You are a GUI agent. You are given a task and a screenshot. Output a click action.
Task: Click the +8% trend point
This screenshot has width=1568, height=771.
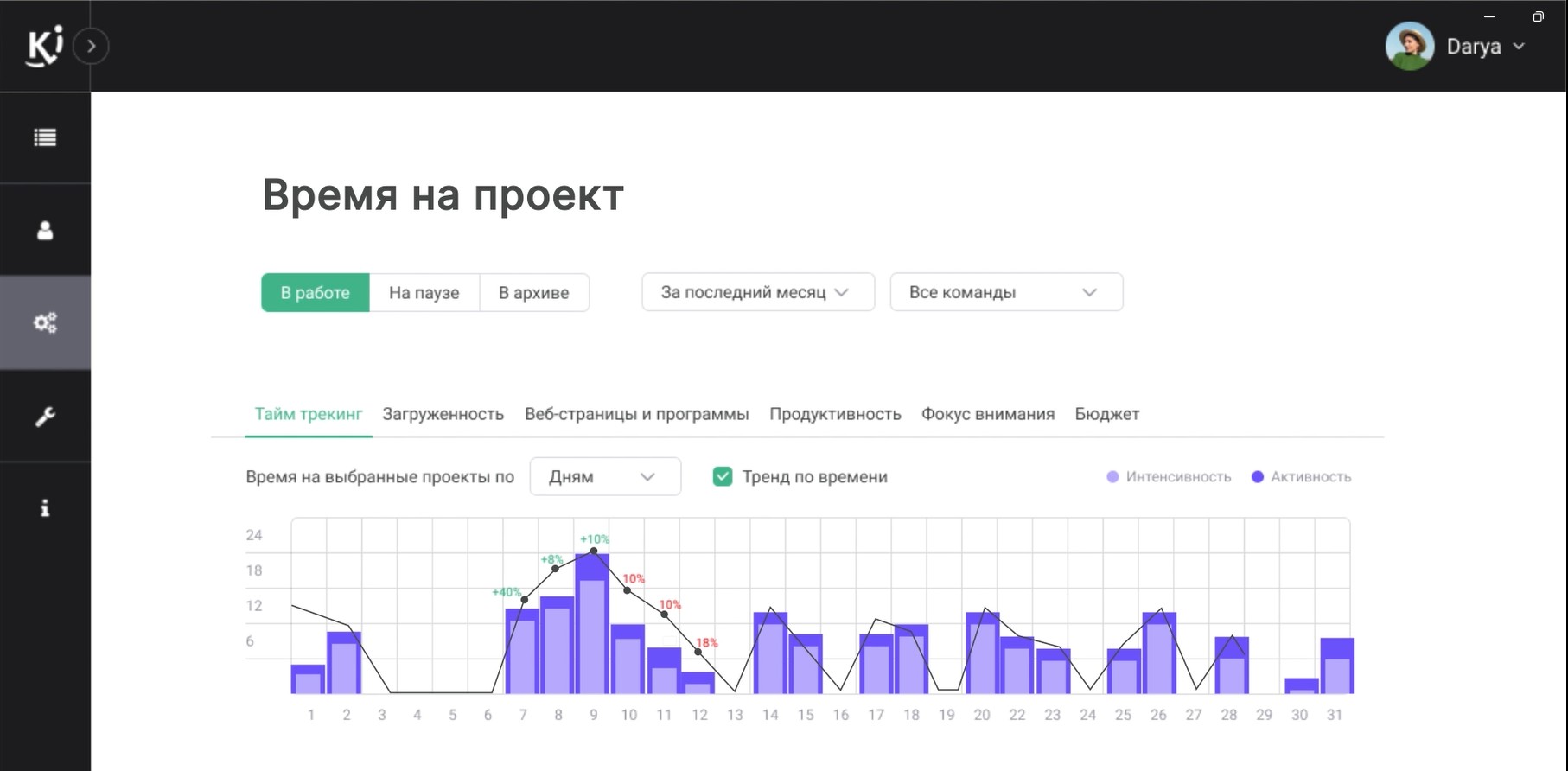pyautogui.click(x=555, y=569)
